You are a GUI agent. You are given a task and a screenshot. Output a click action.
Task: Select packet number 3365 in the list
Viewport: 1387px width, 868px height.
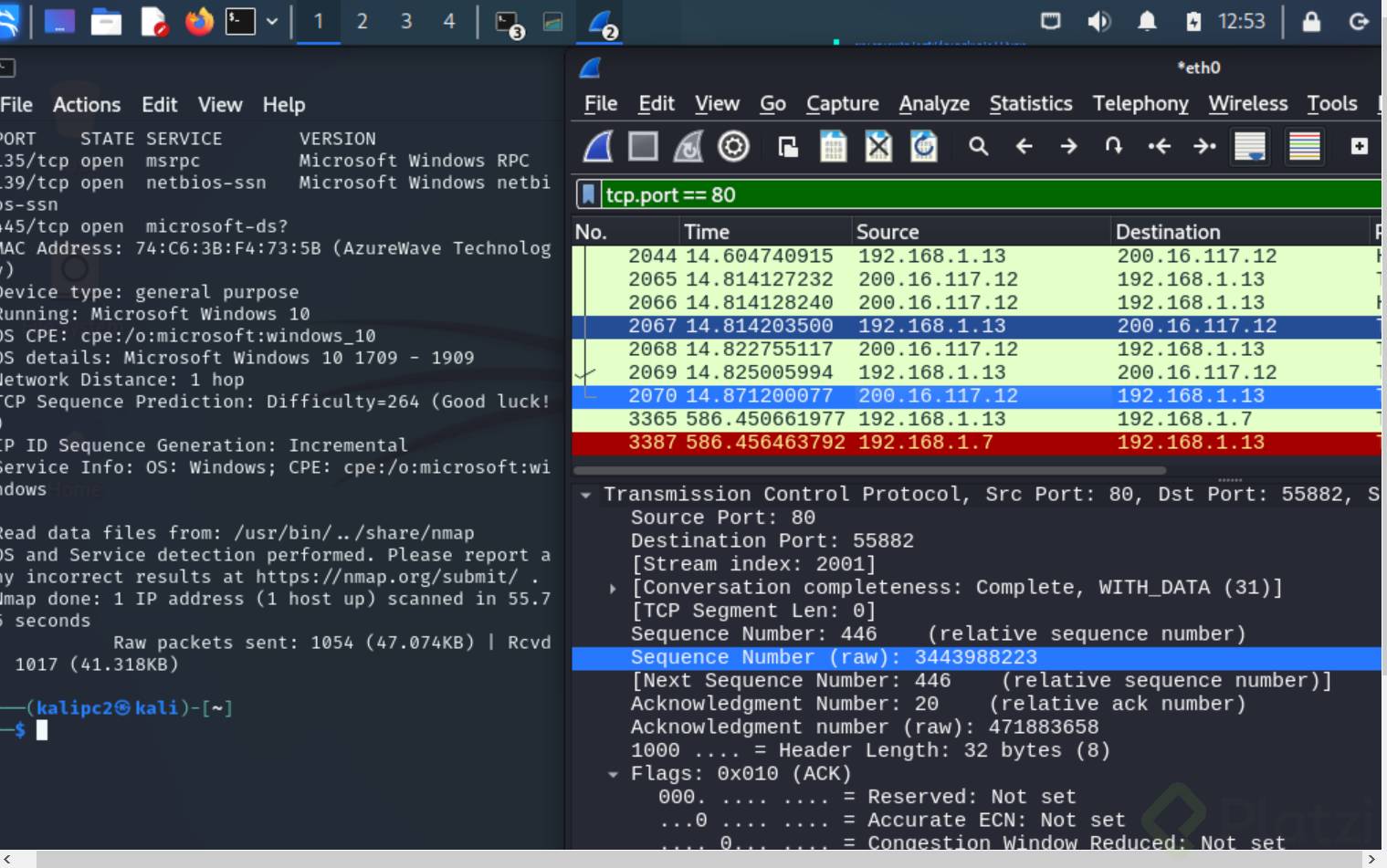click(x=976, y=419)
